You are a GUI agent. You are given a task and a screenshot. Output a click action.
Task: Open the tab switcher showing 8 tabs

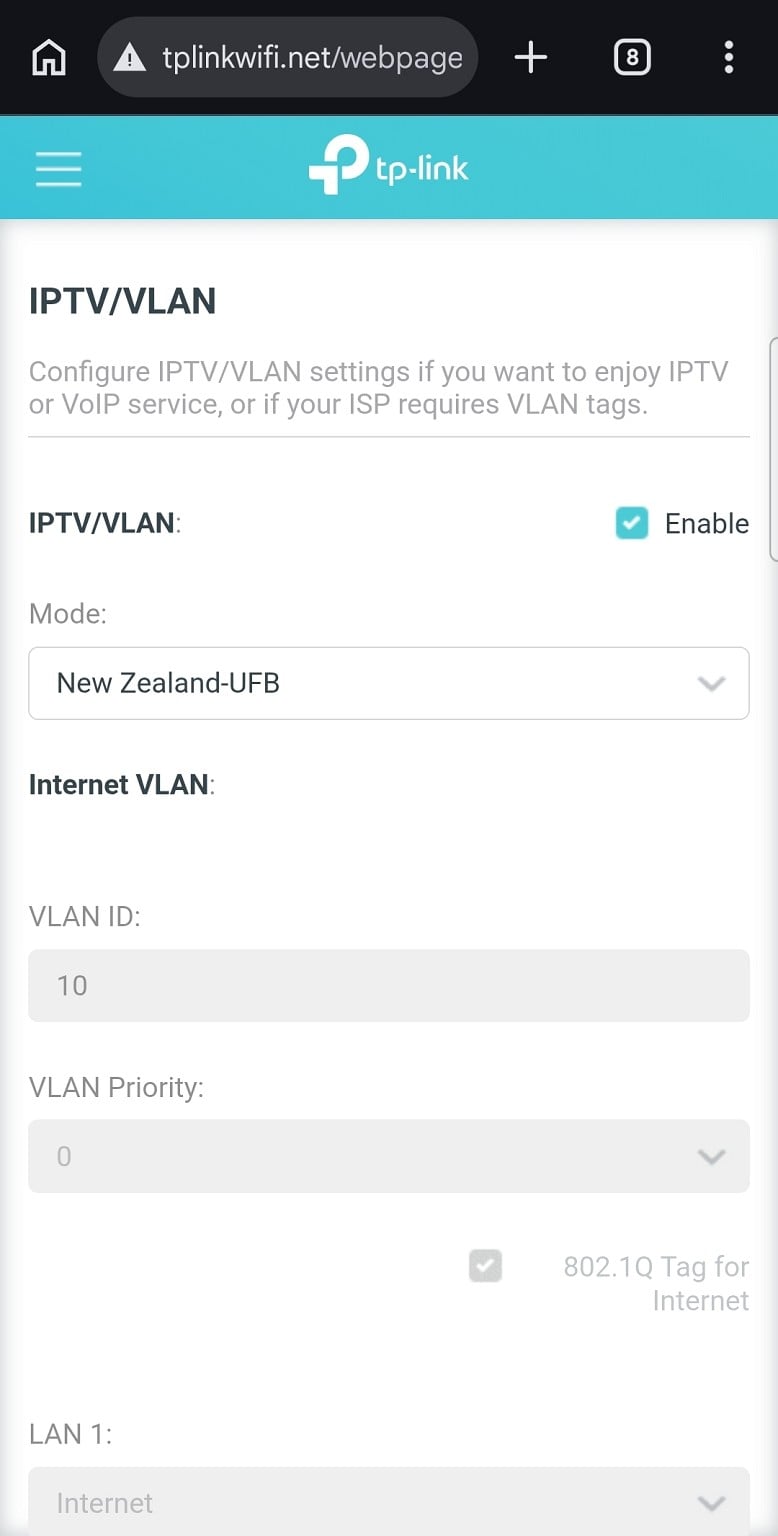click(x=631, y=58)
